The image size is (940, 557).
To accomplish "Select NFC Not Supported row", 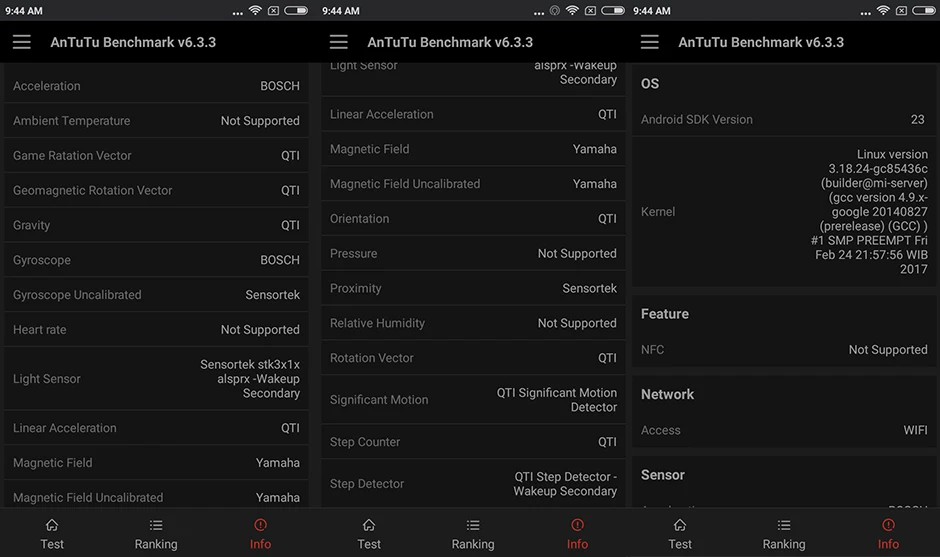I will (784, 350).
